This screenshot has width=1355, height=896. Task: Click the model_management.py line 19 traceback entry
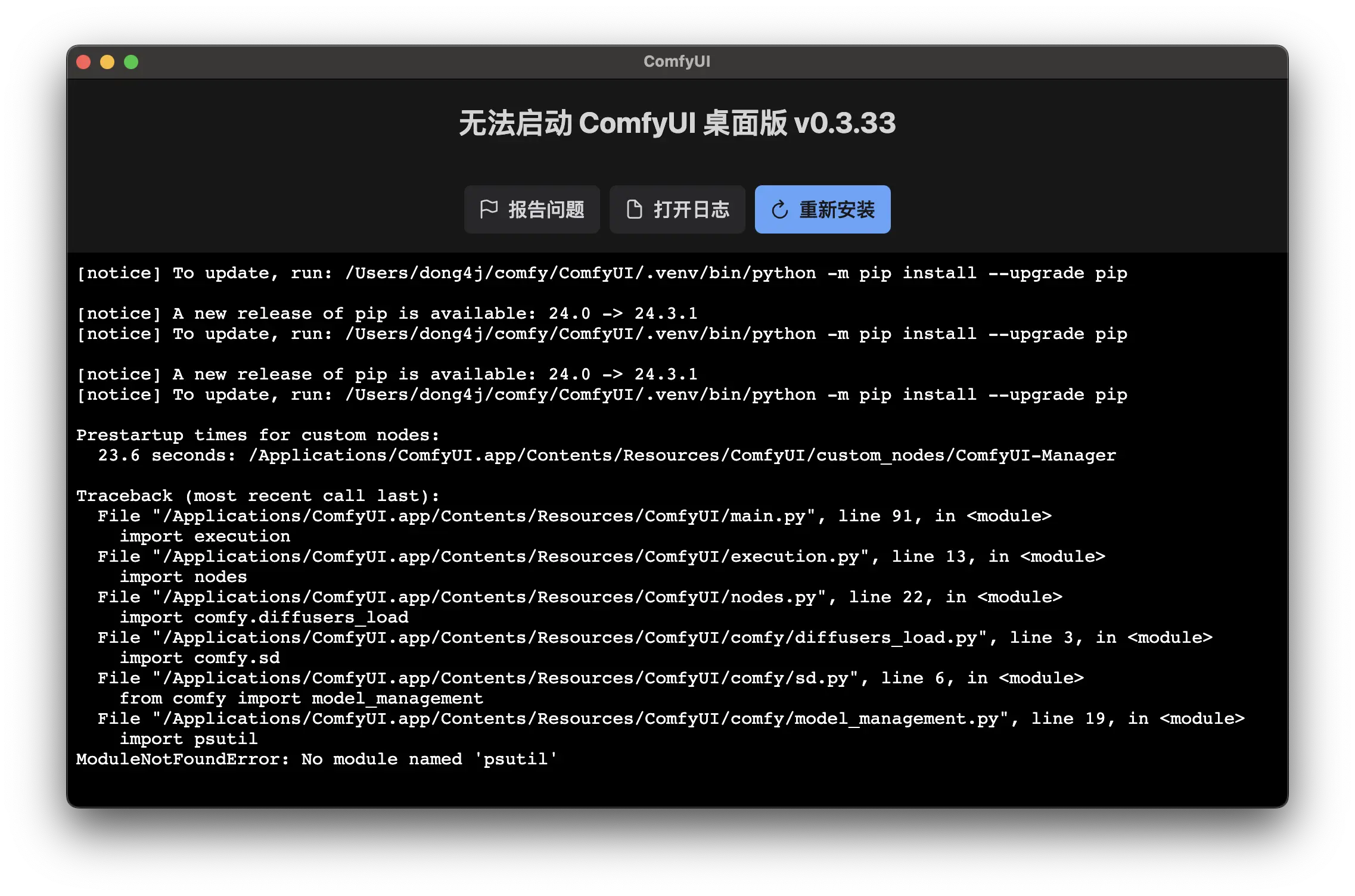671,718
